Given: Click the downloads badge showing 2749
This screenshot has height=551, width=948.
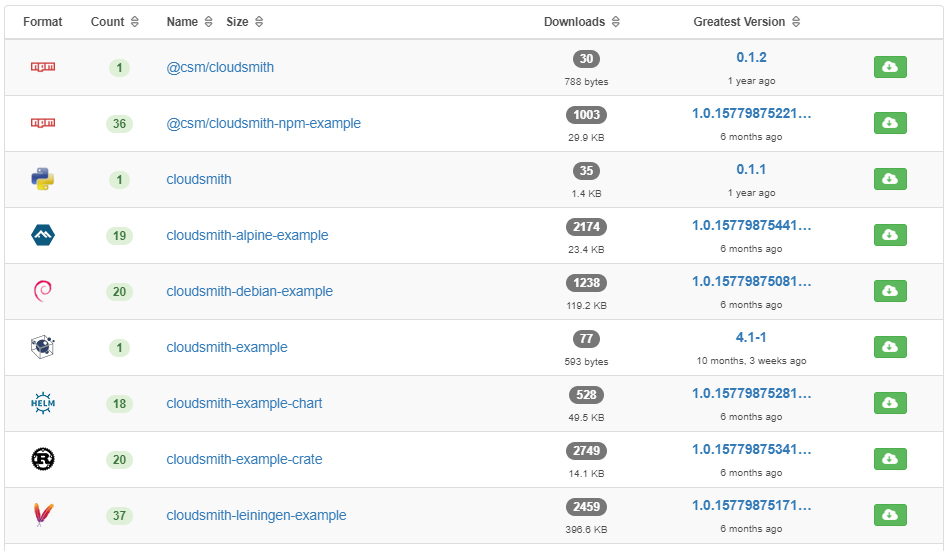Looking at the screenshot, I should point(586,451).
